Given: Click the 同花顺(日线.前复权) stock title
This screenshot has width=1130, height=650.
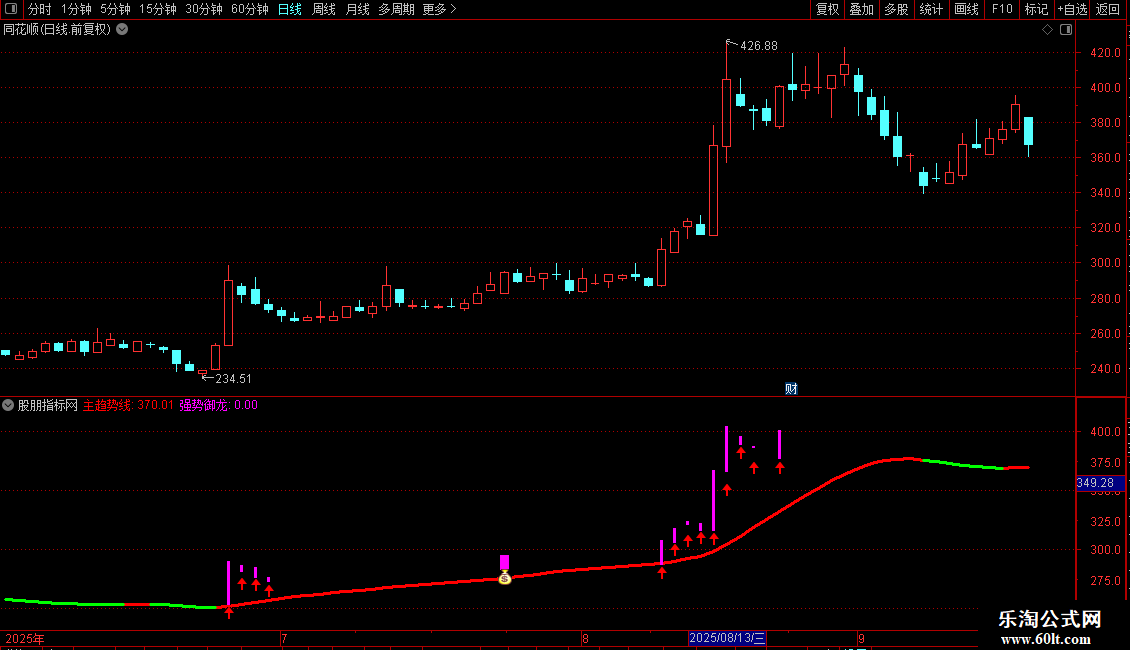Looking at the screenshot, I should (57, 29).
